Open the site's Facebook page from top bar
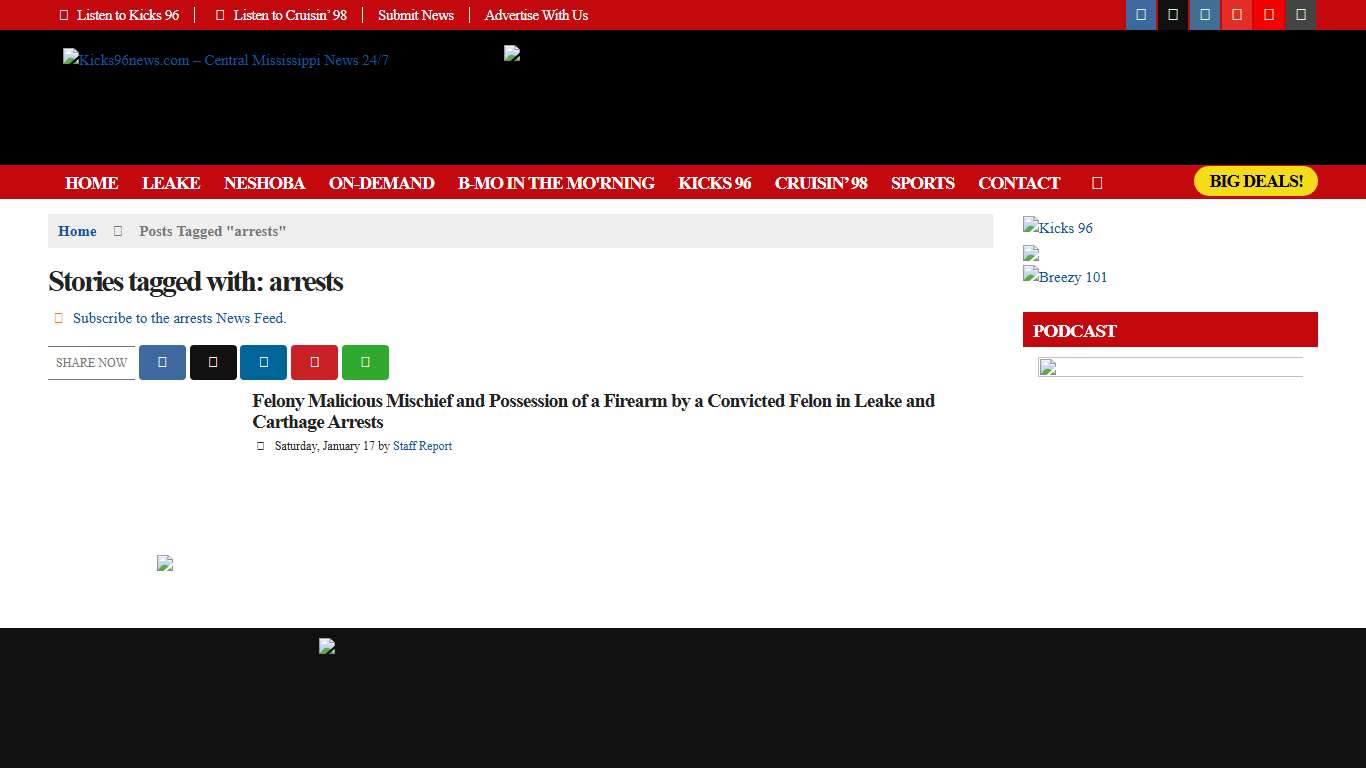Screen dimensions: 1366x768 click(1141, 14)
